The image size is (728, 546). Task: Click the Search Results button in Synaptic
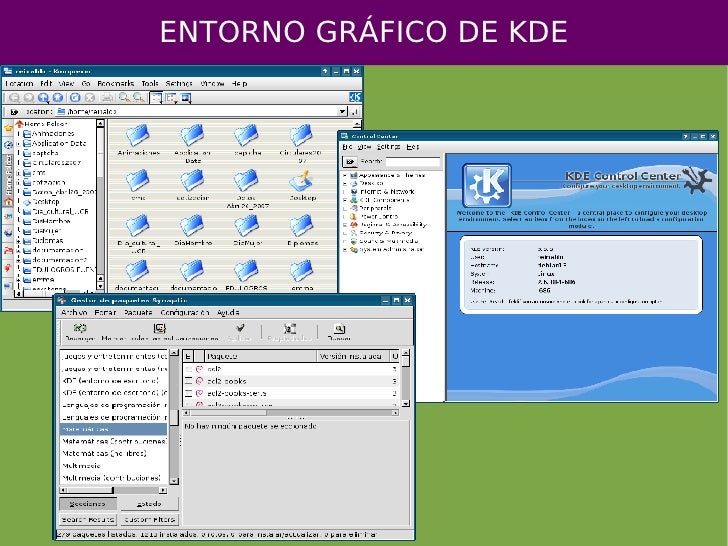tap(87, 520)
